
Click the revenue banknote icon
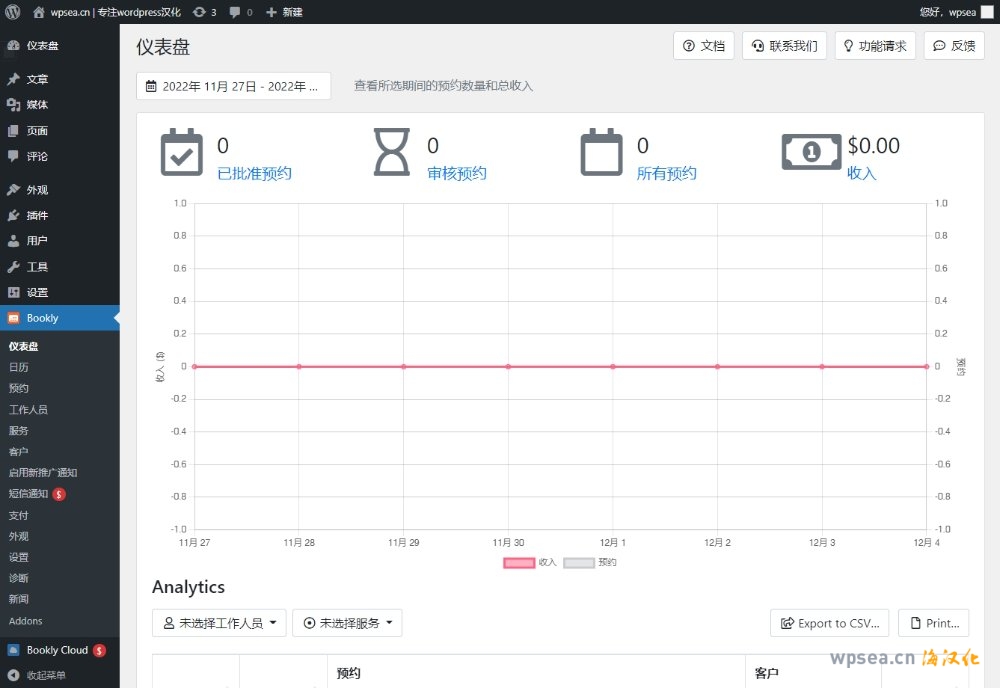click(x=811, y=152)
